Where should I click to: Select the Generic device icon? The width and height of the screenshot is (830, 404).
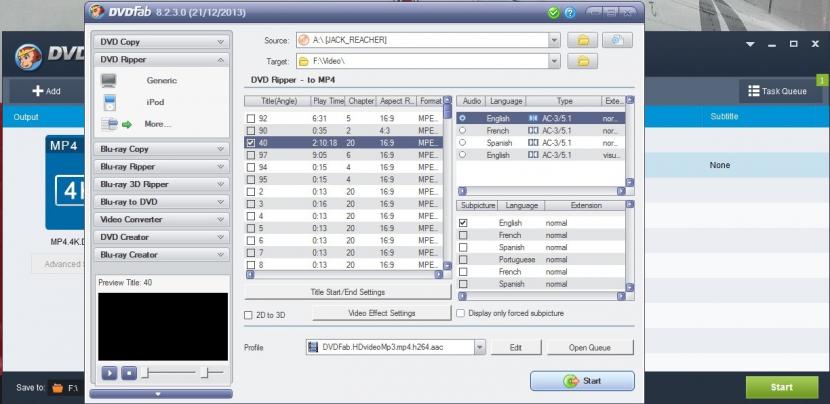click(109, 80)
